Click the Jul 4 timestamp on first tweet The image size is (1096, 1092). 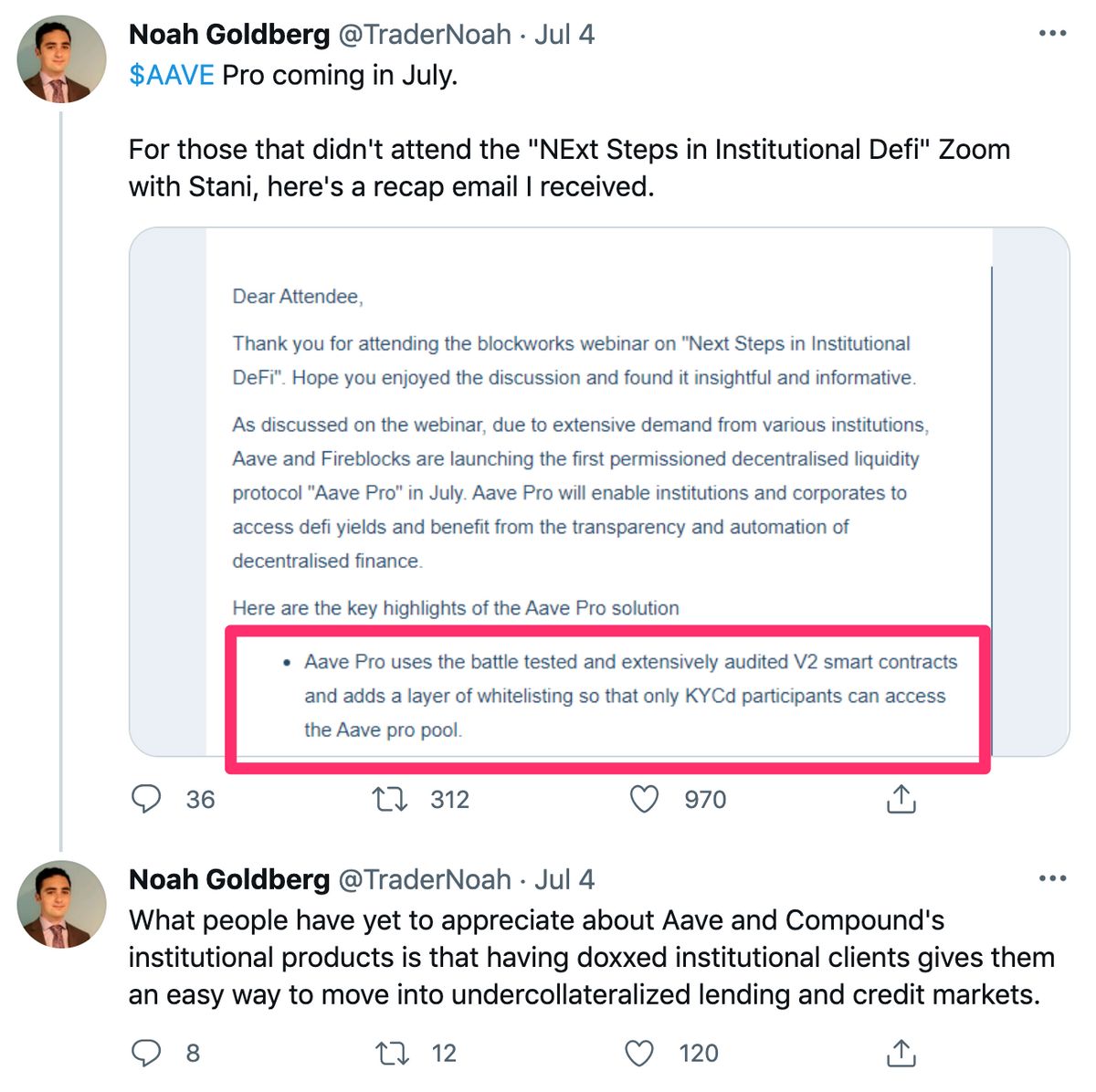click(564, 35)
